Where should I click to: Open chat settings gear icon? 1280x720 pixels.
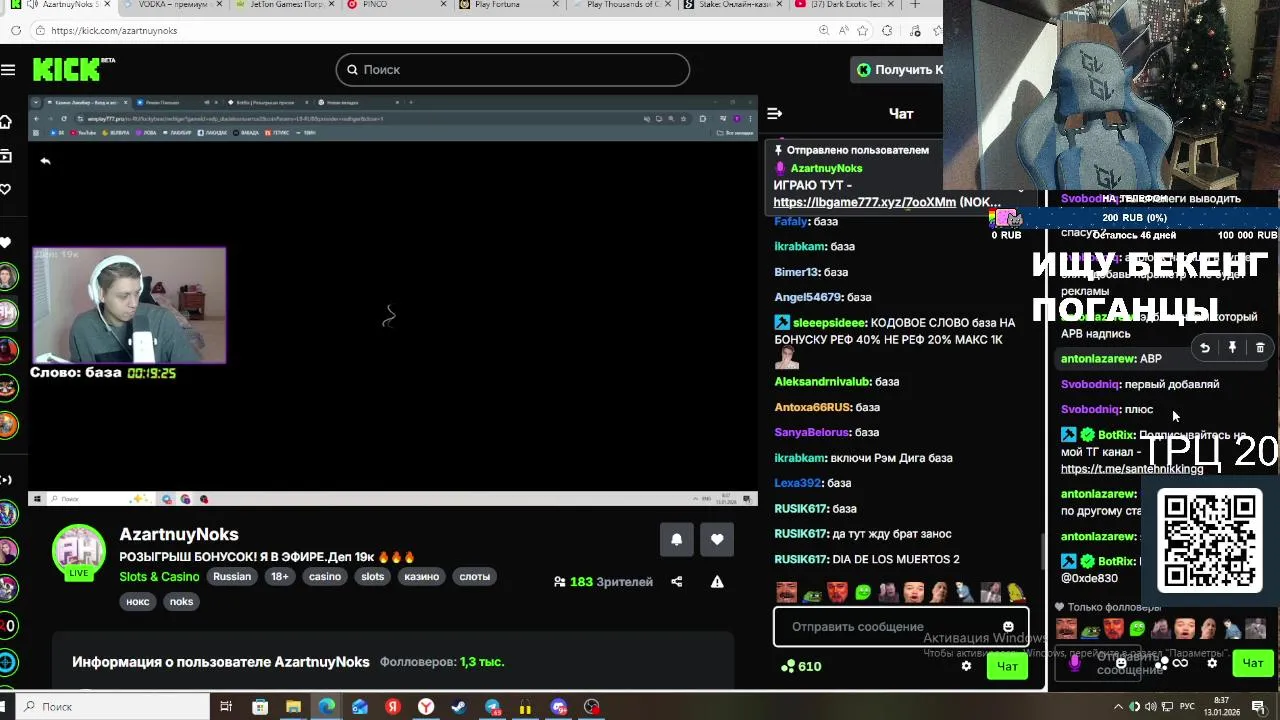pos(966,666)
